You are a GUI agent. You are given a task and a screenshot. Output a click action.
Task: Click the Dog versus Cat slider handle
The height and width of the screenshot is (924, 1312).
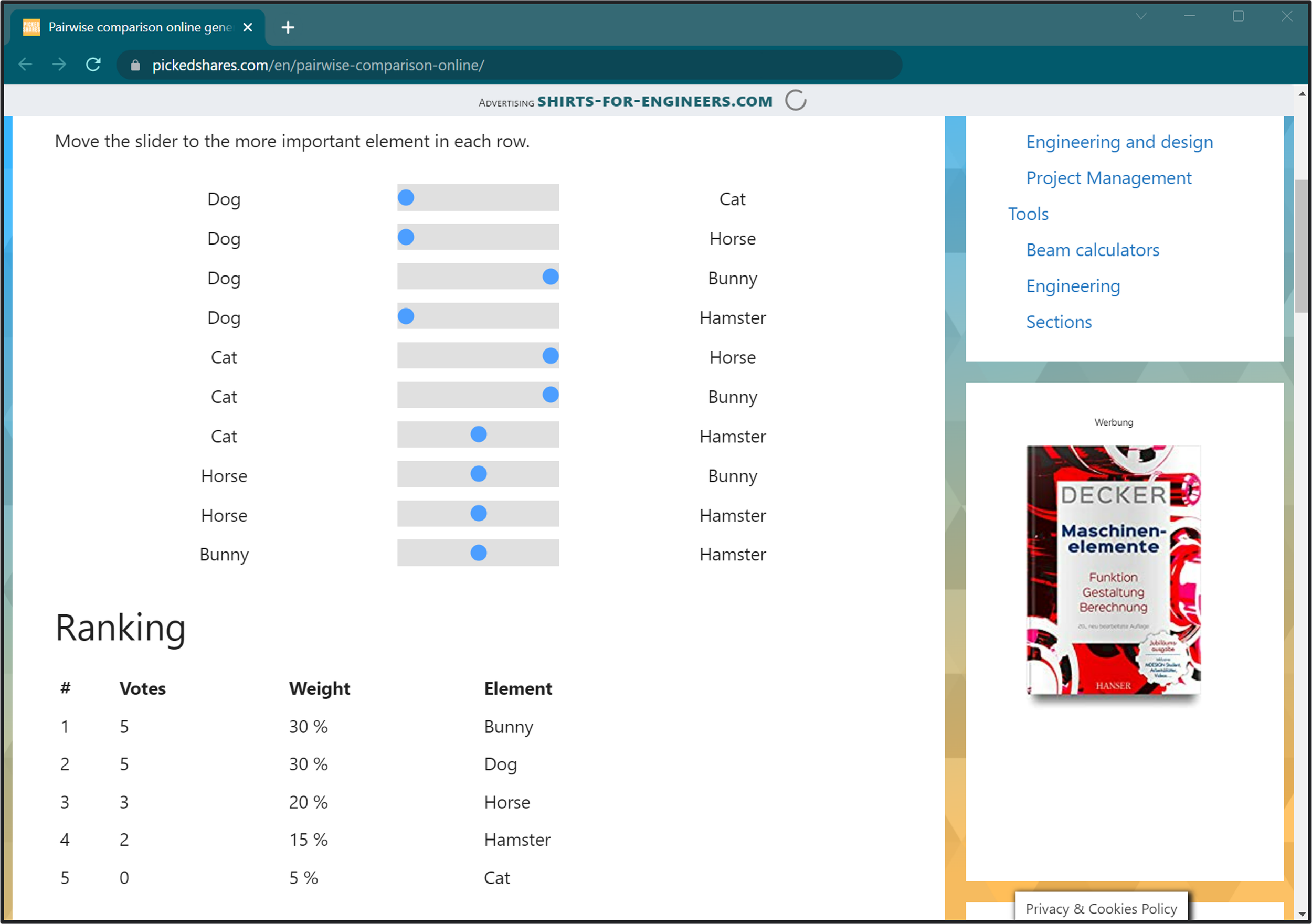pyautogui.click(x=405, y=197)
